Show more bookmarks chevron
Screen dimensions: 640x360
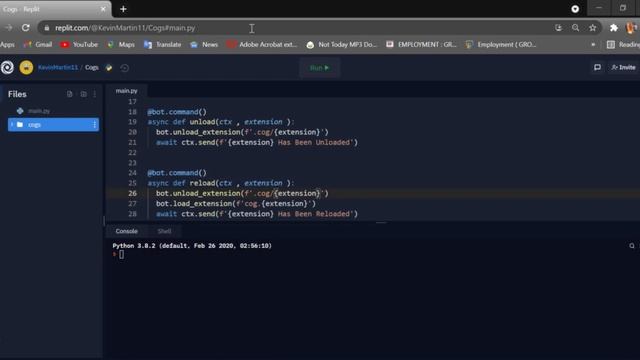[593, 44]
